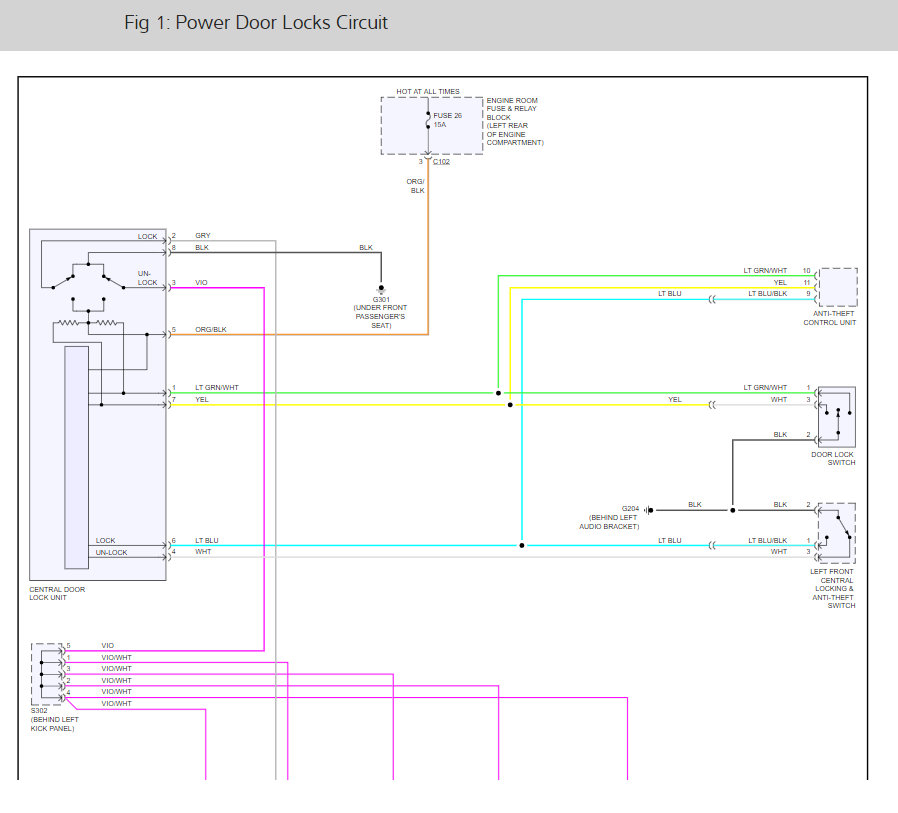Click the VIO label at Central Door Lock Unit pin 3

[201, 283]
